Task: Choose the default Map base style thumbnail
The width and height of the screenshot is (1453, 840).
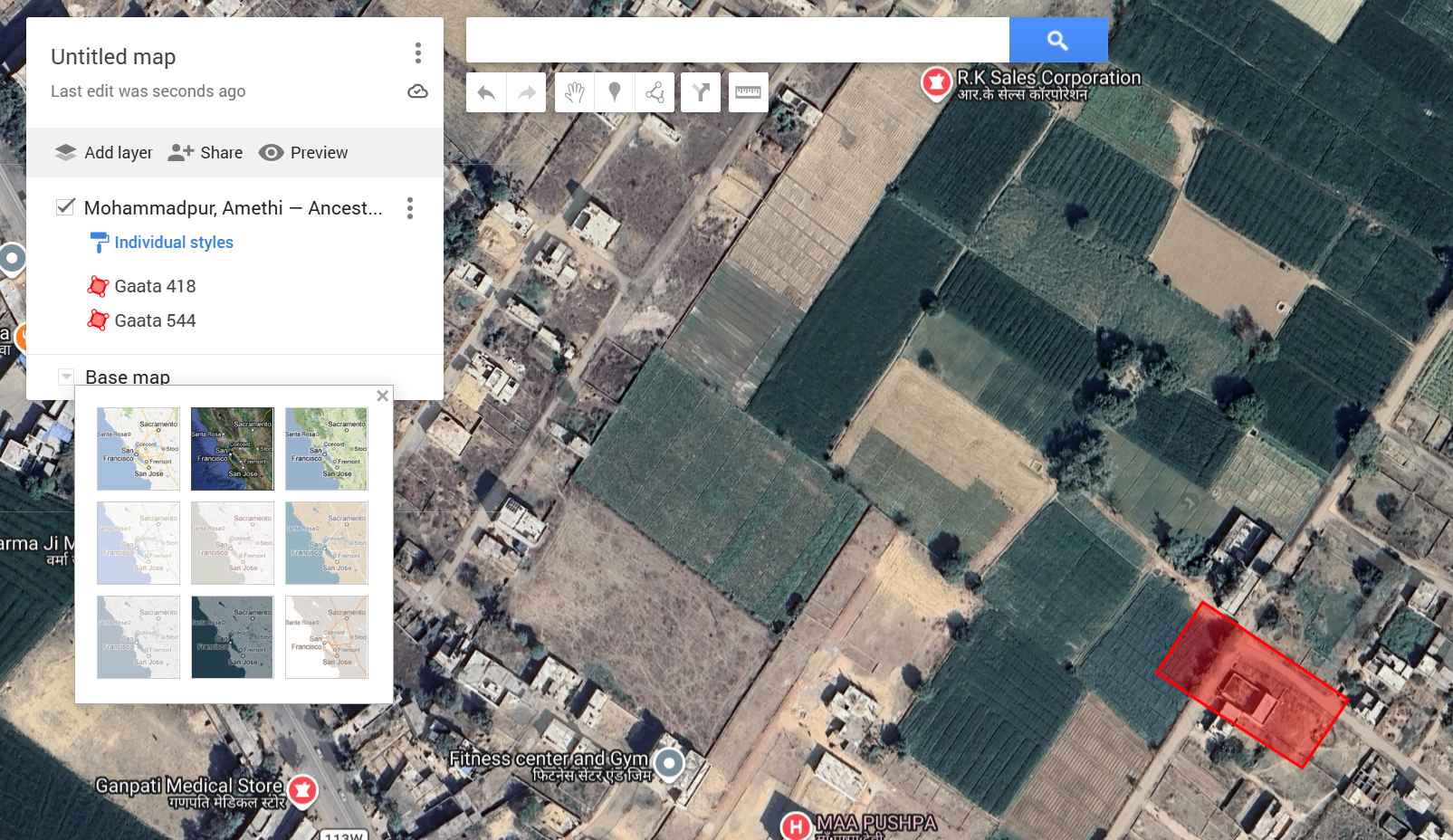Action: pos(139,449)
